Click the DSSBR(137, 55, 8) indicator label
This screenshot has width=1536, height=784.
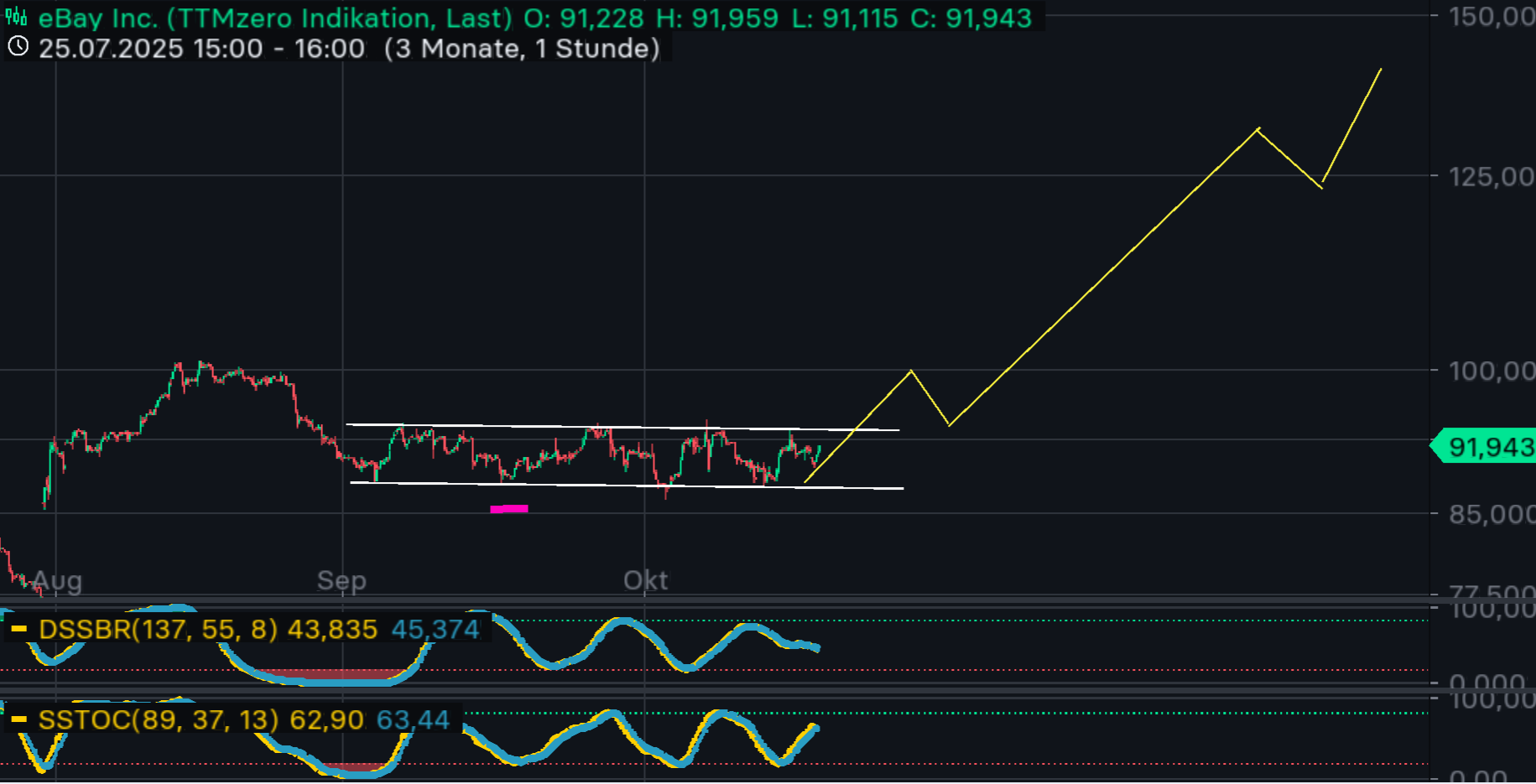[x=158, y=629]
